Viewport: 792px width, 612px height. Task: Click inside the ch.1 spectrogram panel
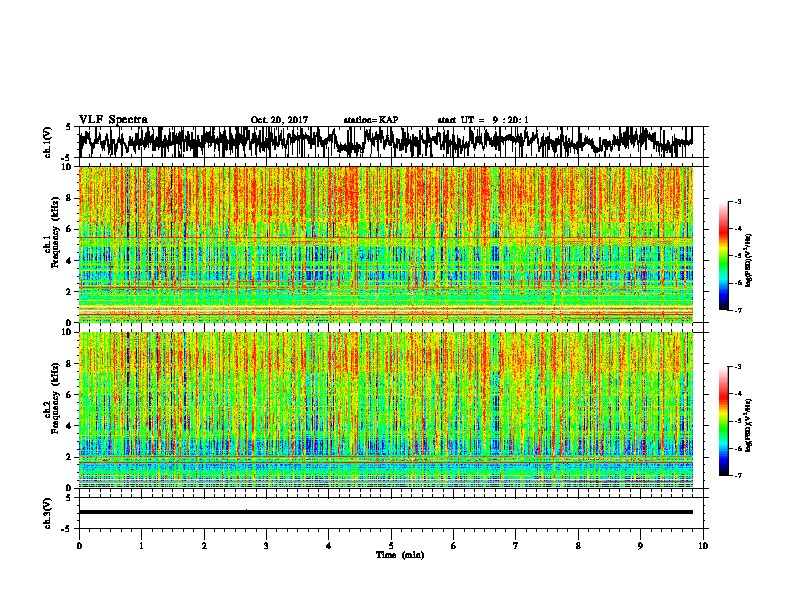pos(385,244)
